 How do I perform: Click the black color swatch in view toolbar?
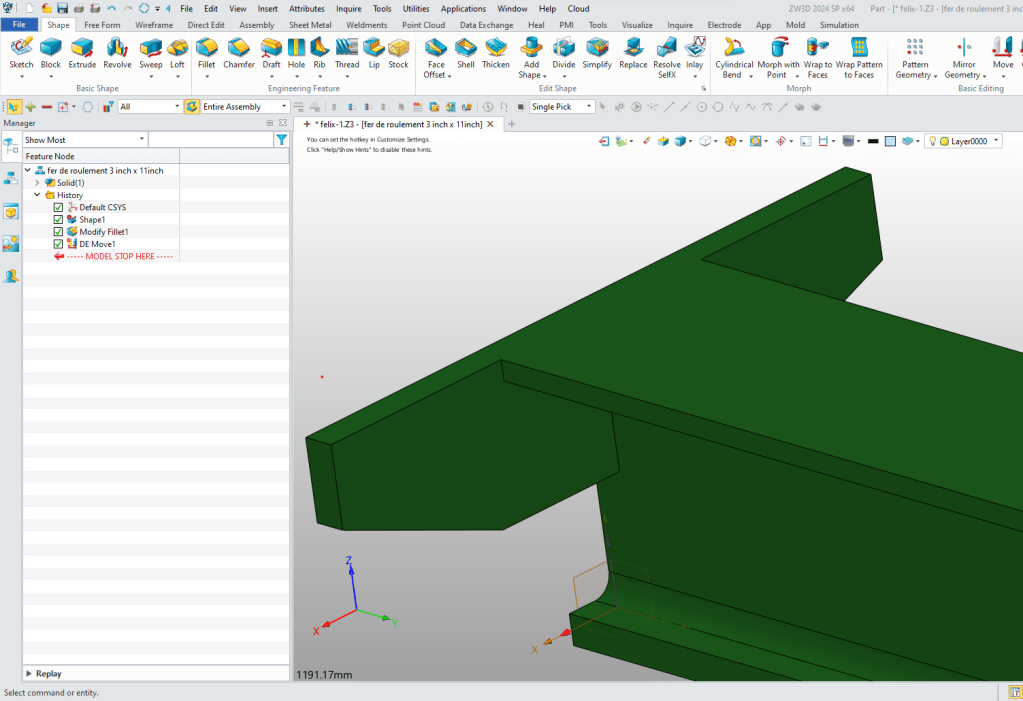pos(873,141)
